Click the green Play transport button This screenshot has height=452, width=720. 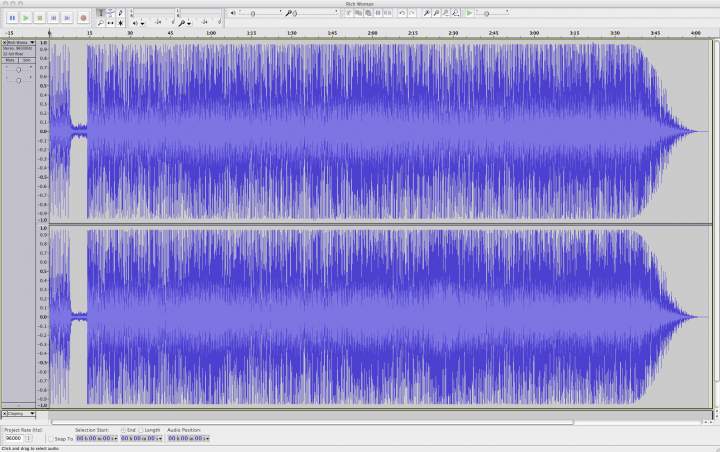[x=26, y=18]
